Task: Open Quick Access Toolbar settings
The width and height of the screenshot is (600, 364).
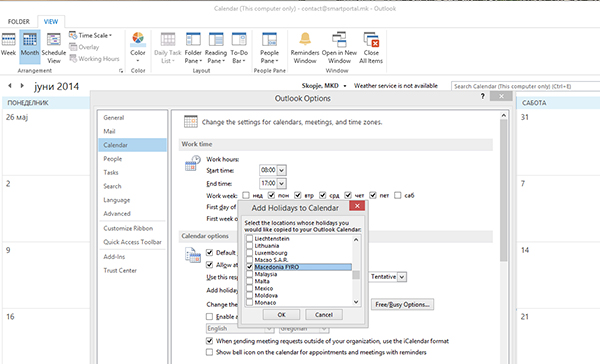Action: click(132, 242)
